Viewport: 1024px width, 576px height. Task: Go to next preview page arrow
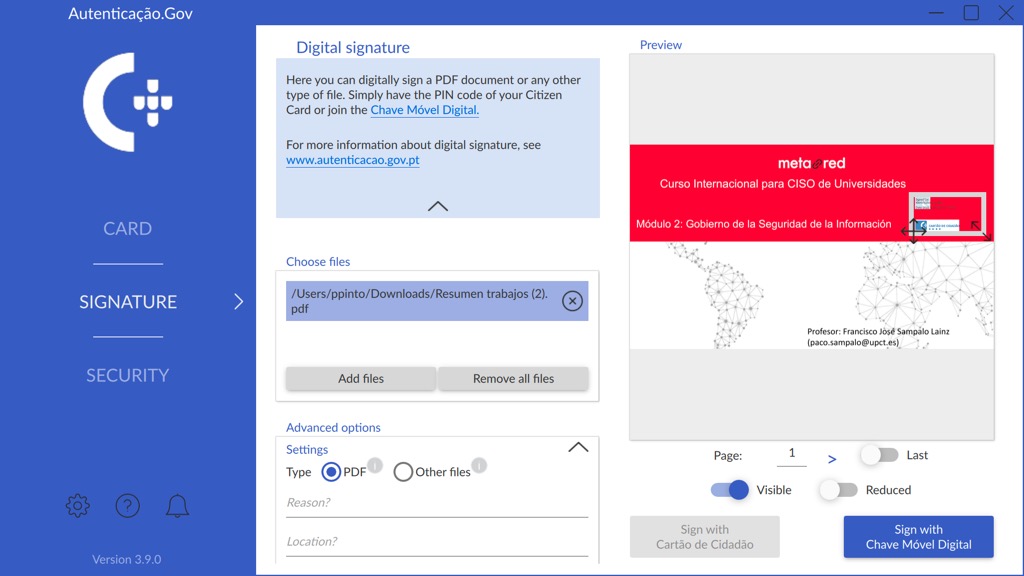832,459
